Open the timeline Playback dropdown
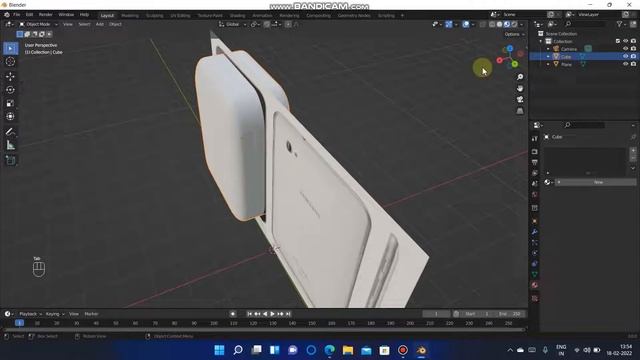 [x=30, y=314]
